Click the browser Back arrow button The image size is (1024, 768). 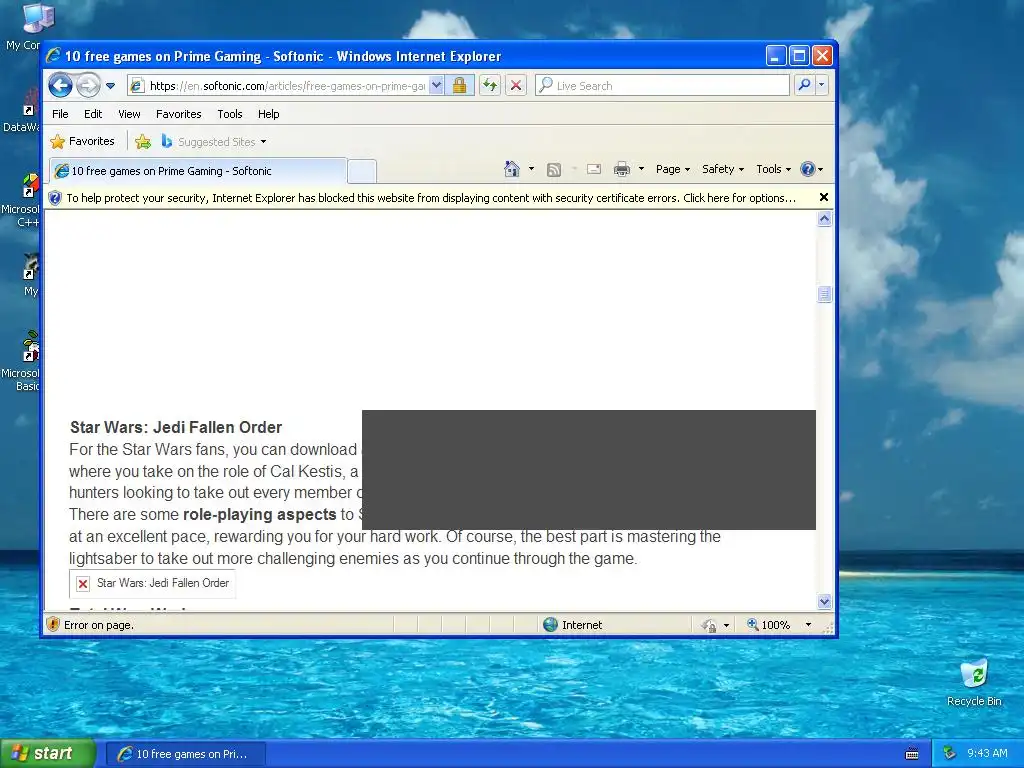(60, 85)
